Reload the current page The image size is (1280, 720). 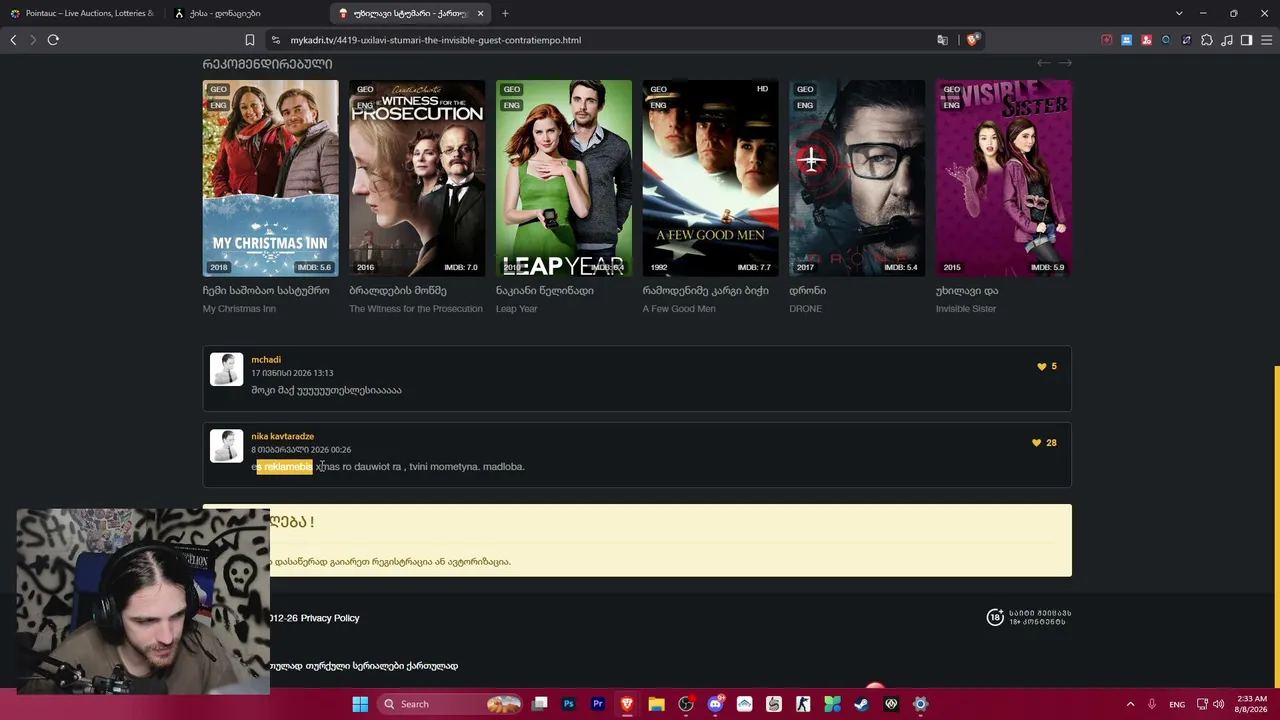(53, 40)
